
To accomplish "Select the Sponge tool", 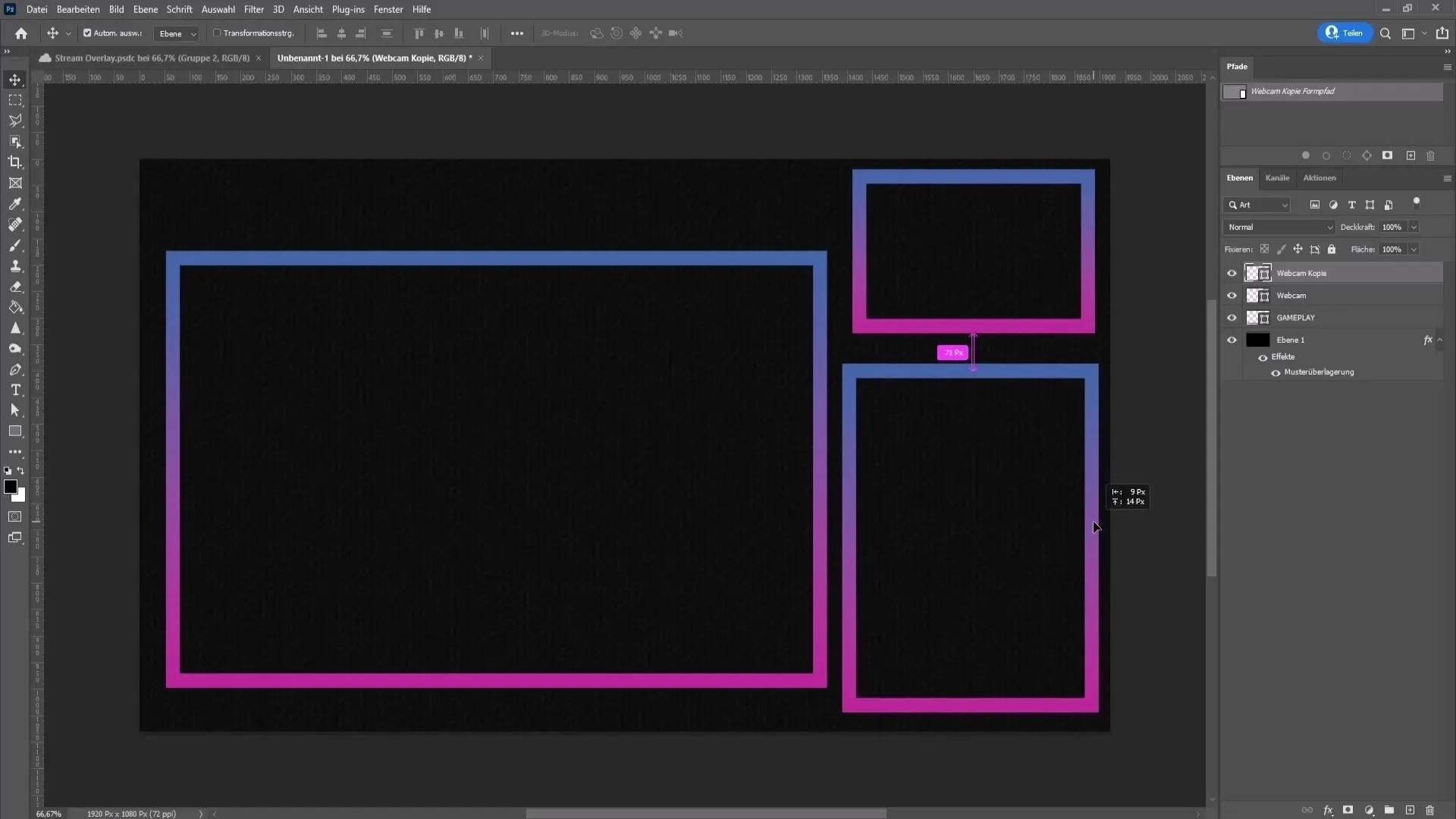I will (15, 349).
